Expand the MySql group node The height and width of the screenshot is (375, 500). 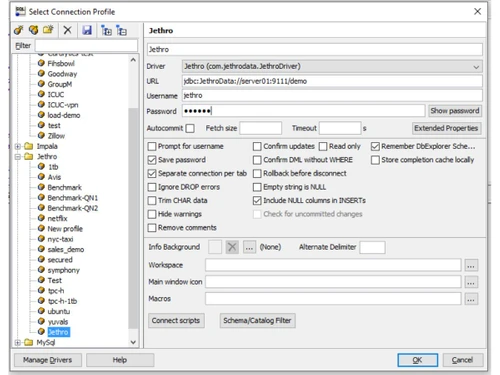point(18,342)
